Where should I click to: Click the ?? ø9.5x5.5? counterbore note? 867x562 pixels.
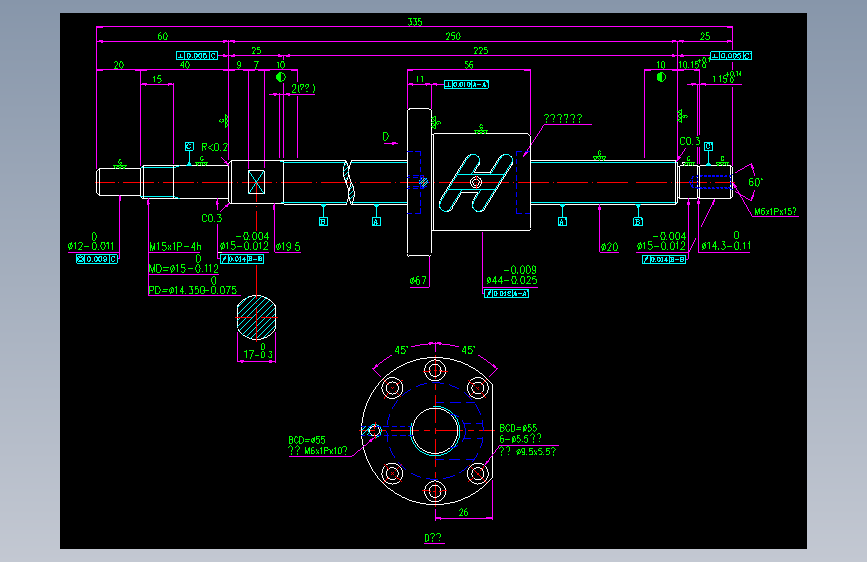coord(527,451)
